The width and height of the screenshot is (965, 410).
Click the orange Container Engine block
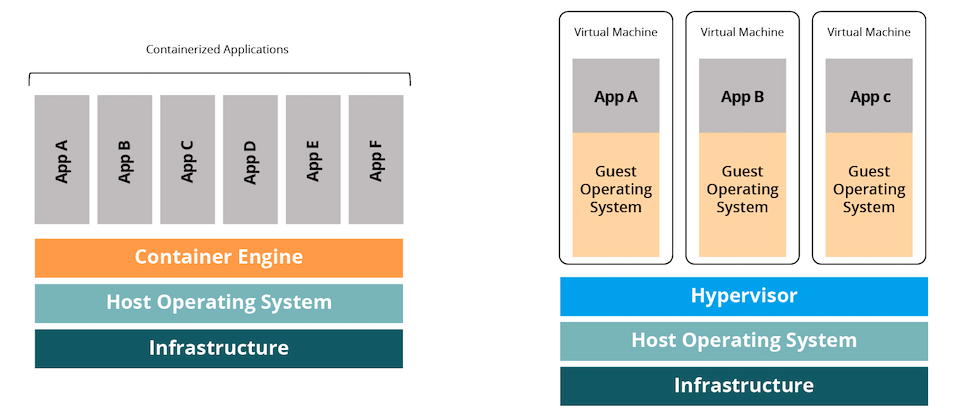218,257
